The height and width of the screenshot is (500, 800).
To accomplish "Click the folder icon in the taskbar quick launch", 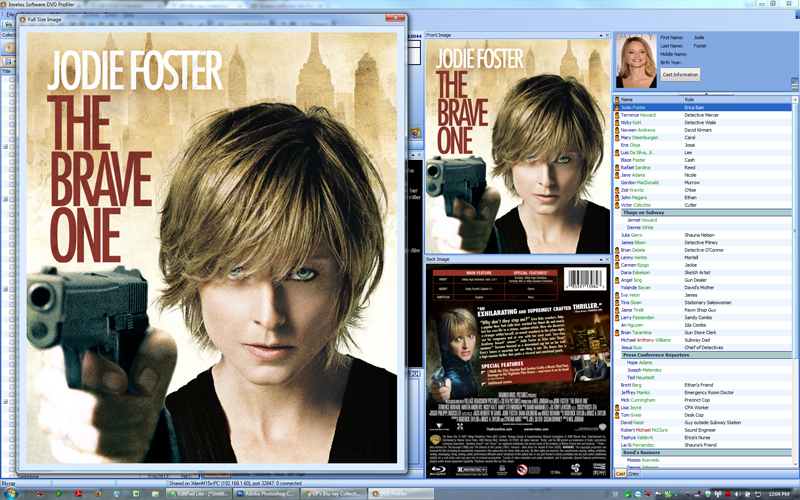I will click(155, 494).
